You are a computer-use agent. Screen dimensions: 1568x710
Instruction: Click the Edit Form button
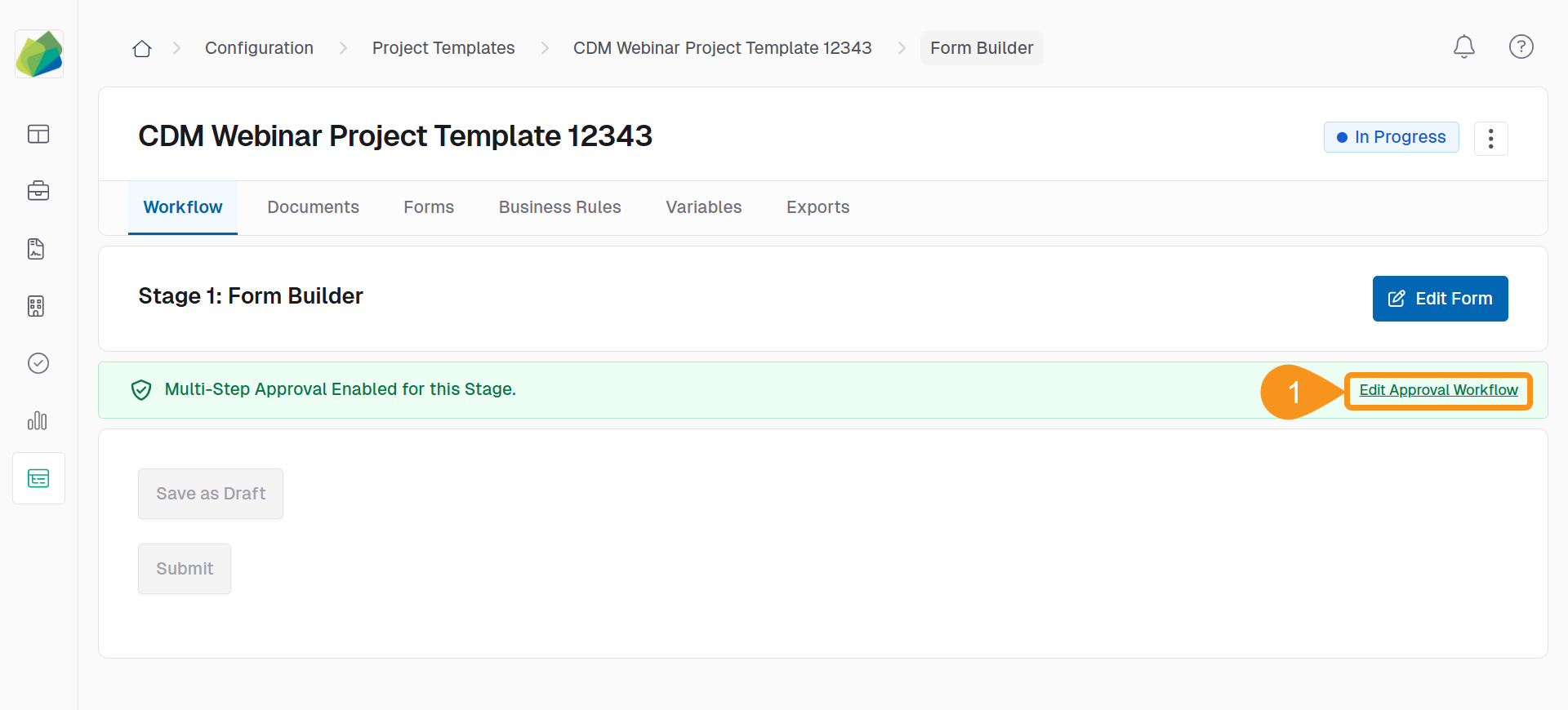pyautogui.click(x=1440, y=299)
